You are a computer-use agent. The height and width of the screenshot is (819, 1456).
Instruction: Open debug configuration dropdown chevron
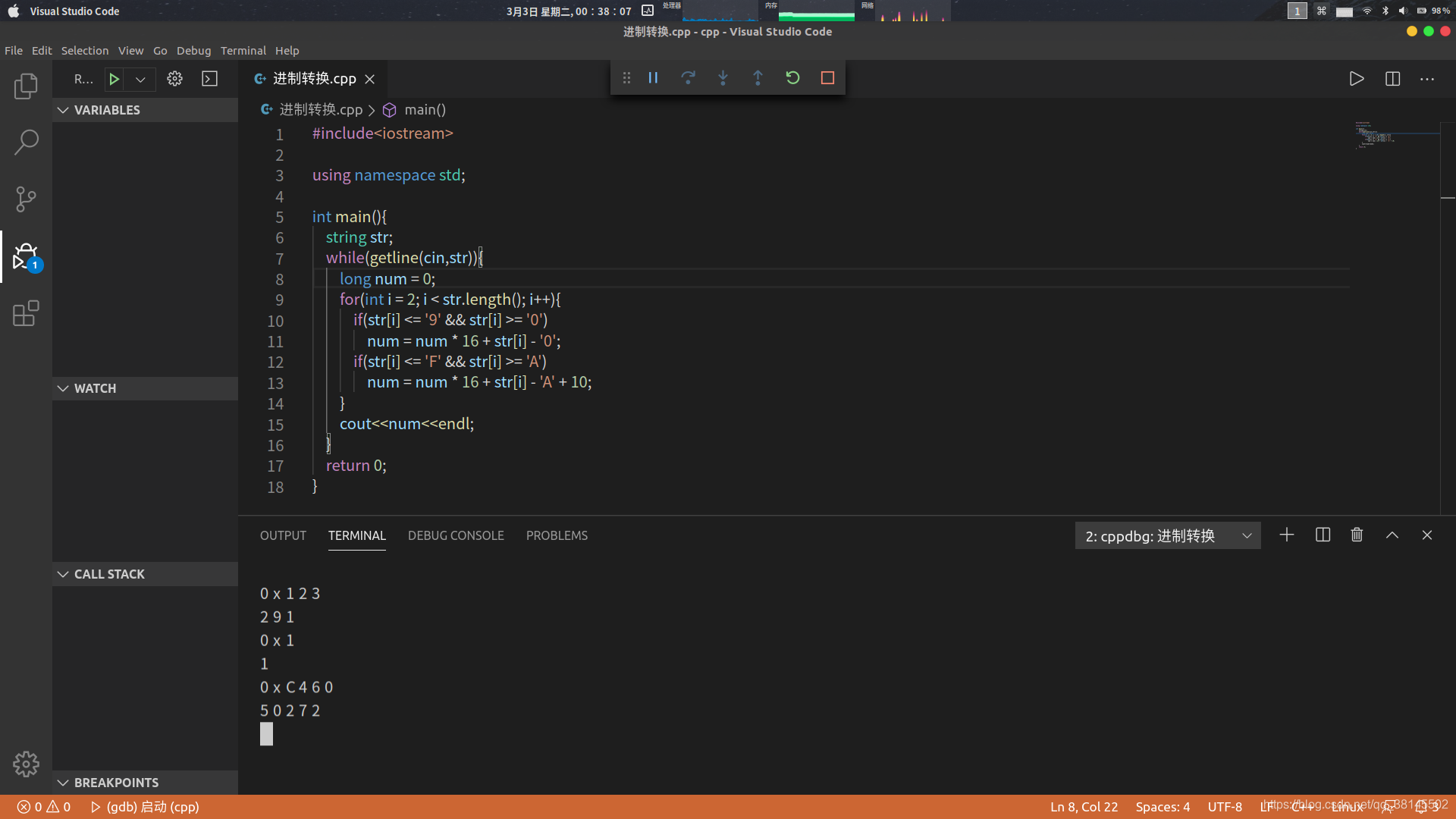(x=140, y=79)
